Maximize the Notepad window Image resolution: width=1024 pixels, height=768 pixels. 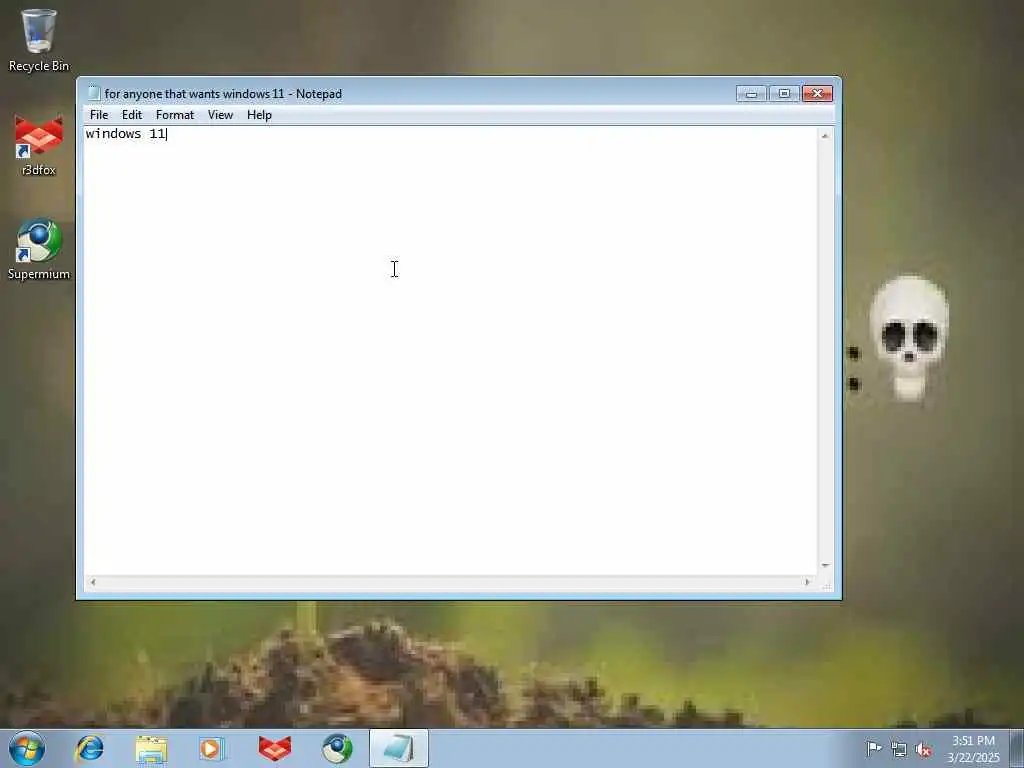pyautogui.click(x=784, y=94)
